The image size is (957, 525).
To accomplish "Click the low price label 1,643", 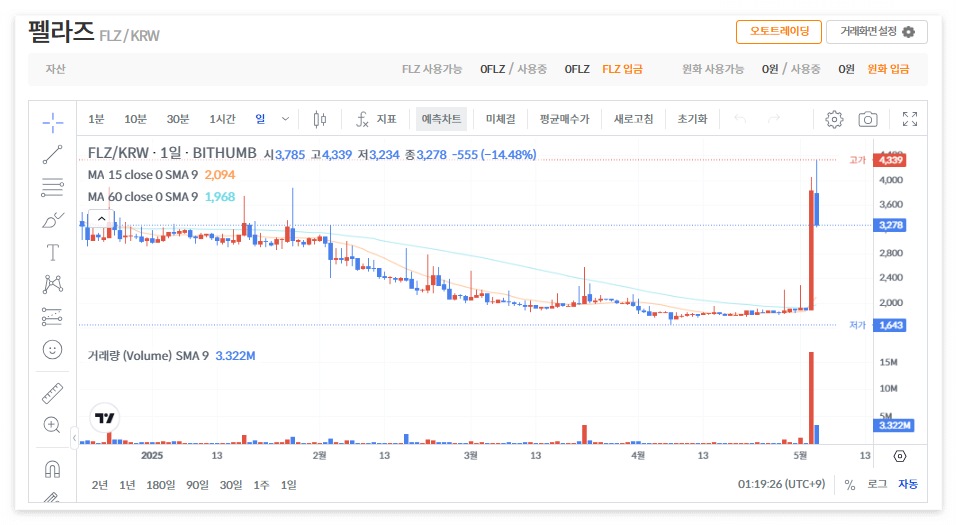I will coord(890,325).
